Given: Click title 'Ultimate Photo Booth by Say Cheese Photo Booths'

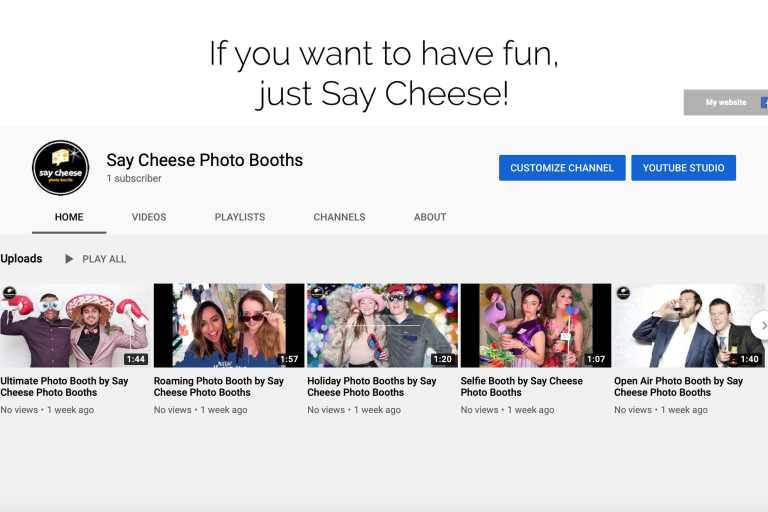Looking at the screenshot, I should [64, 387].
